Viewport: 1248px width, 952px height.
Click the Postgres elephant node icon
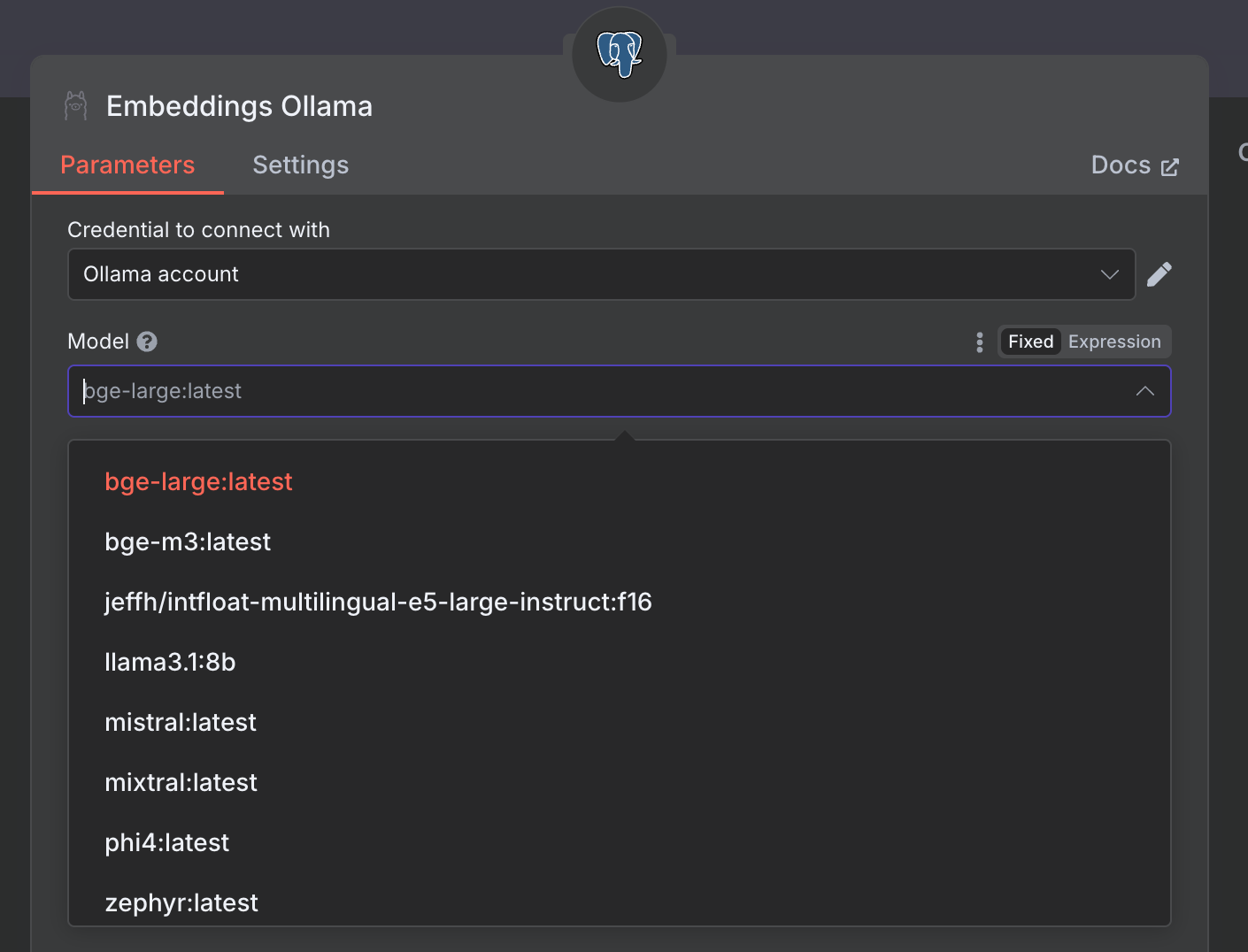pyautogui.click(x=620, y=55)
